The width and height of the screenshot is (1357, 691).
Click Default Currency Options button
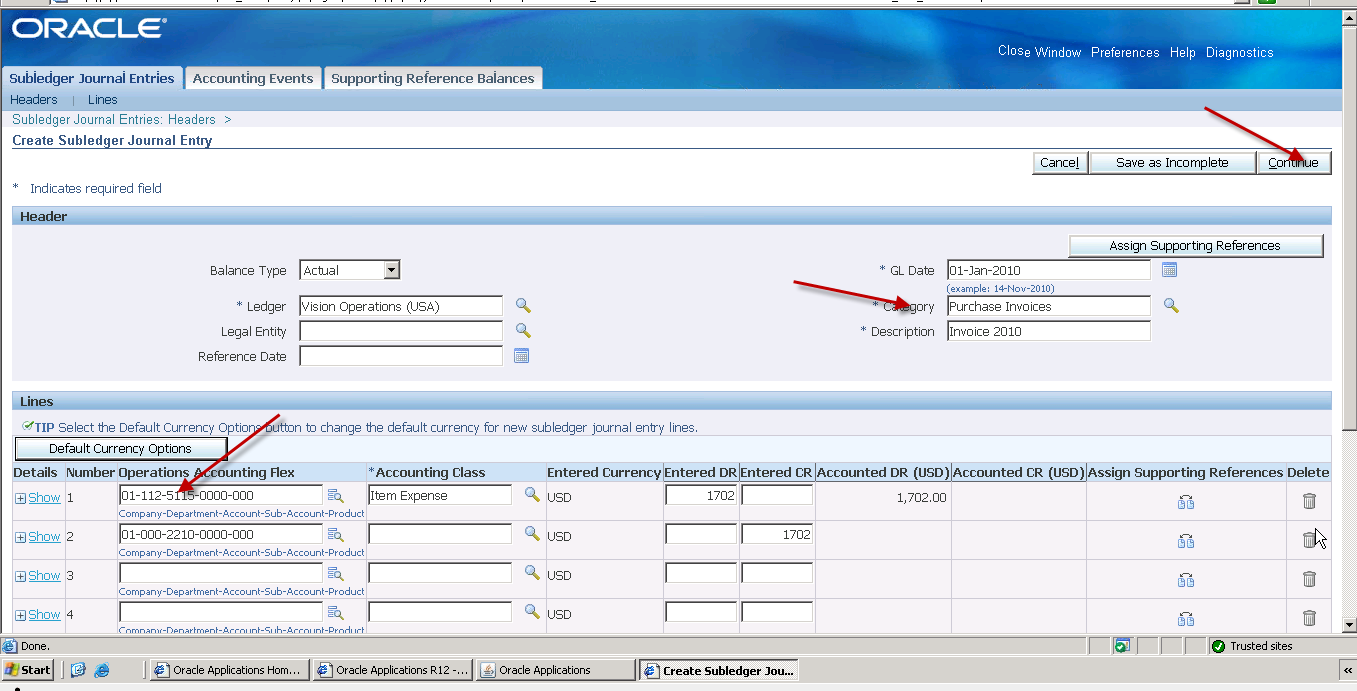(x=121, y=449)
